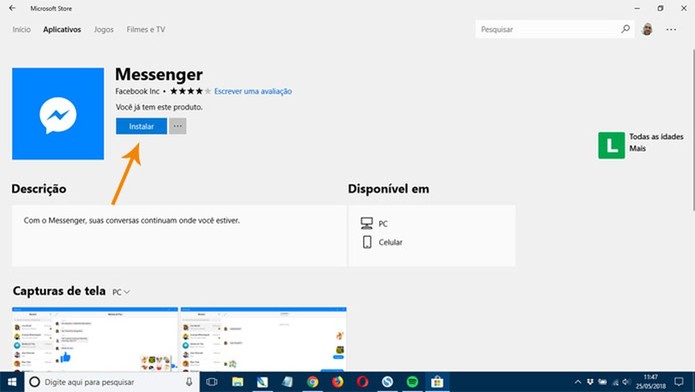Launch Google Chrome from the taskbar
The height and width of the screenshot is (392, 695).
(x=312, y=382)
